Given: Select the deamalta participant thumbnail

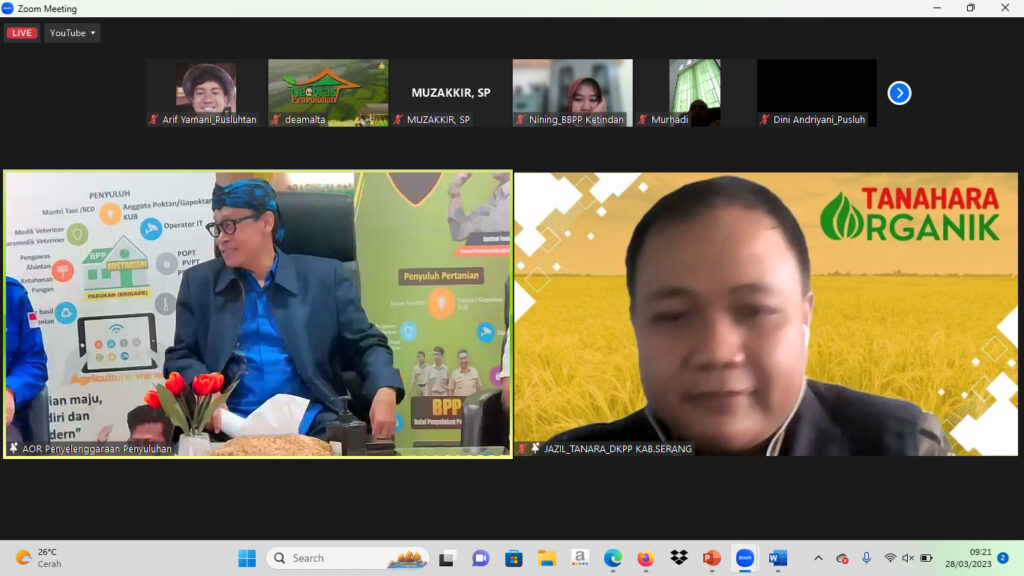Looking at the screenshot, I should pyautogui.click(x=328, y=93).
